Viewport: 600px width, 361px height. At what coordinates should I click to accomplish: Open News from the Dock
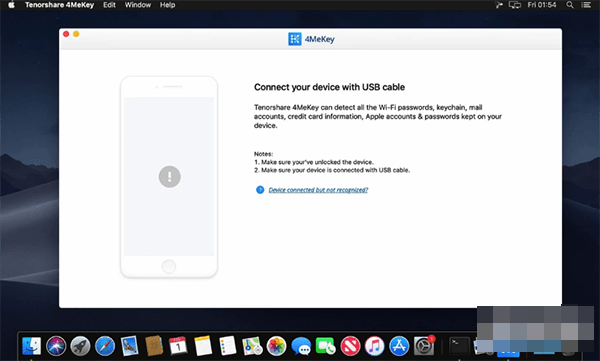pyautogui.click(x=350, y=346)
